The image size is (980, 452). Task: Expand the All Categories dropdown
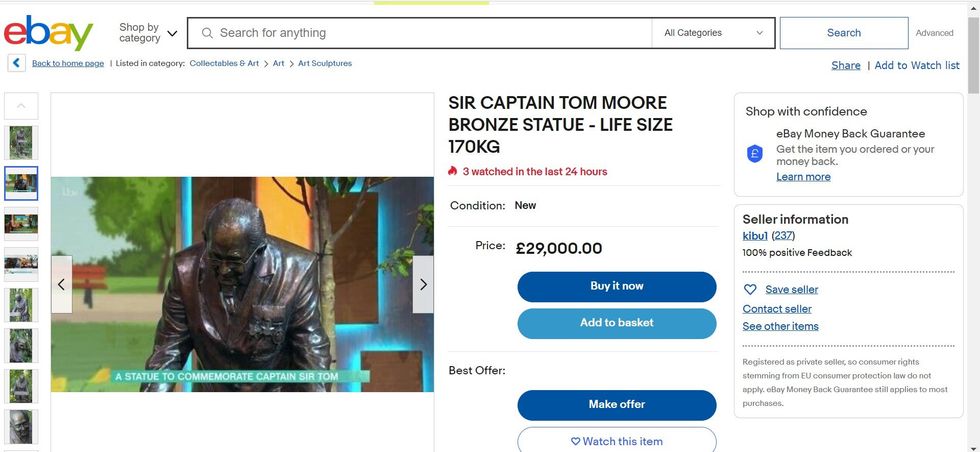tap(714, 33)
